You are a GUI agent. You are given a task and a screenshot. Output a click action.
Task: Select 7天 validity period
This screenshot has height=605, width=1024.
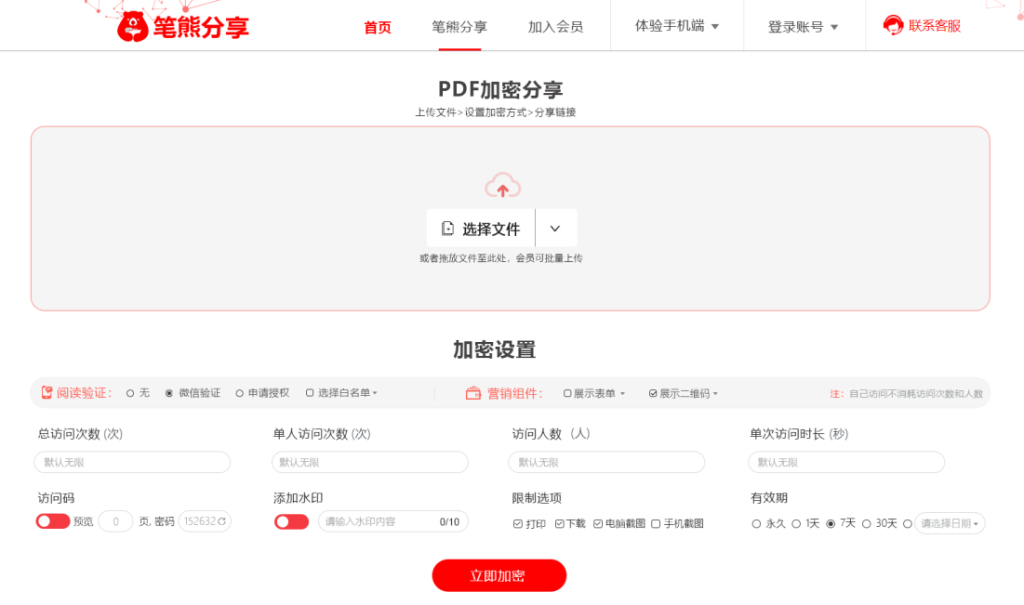831,524
